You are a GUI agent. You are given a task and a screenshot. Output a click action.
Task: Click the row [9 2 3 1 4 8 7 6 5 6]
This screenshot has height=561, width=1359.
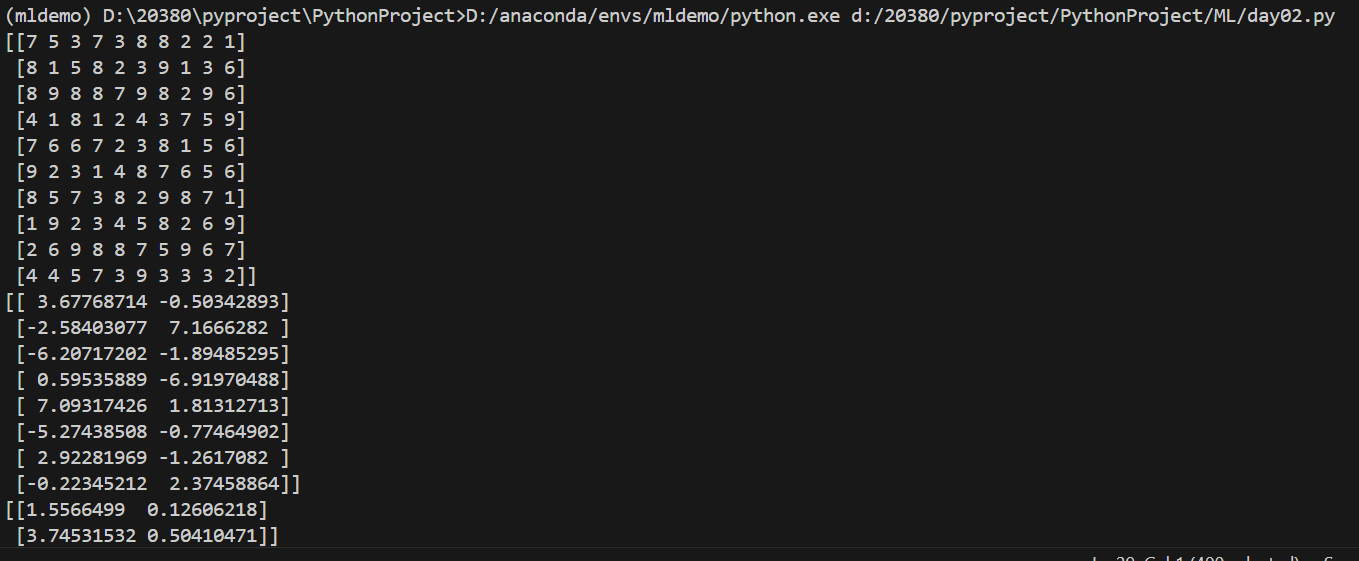(x=130, y=172)
